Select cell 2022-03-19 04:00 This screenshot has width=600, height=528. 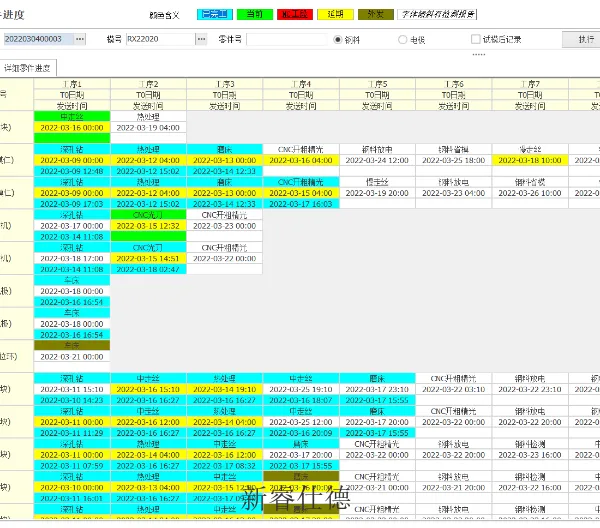pos(148,127)
